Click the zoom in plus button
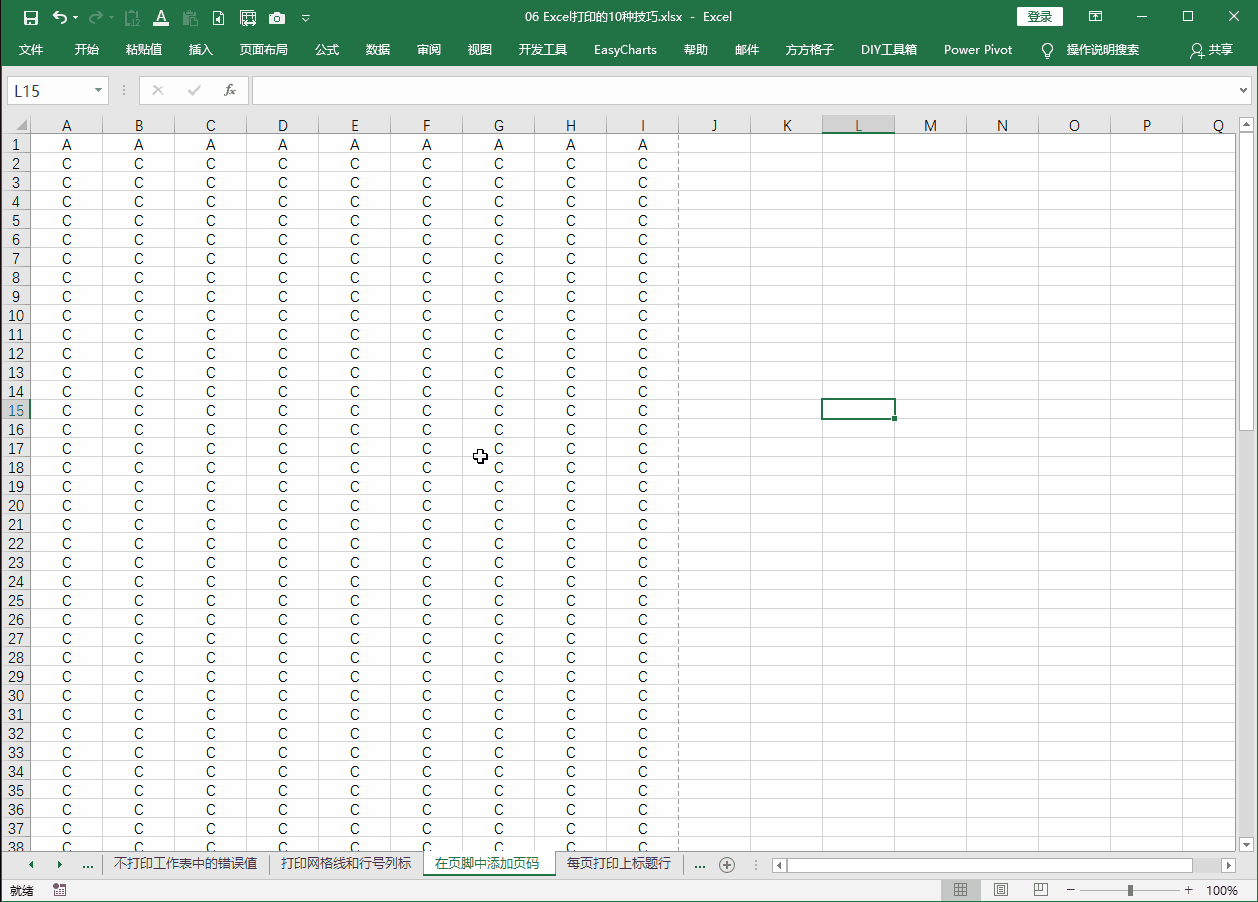Image resolution: width=1258 pixels, height=902 pixels. pyautogui.click(x=1188, y=890)
